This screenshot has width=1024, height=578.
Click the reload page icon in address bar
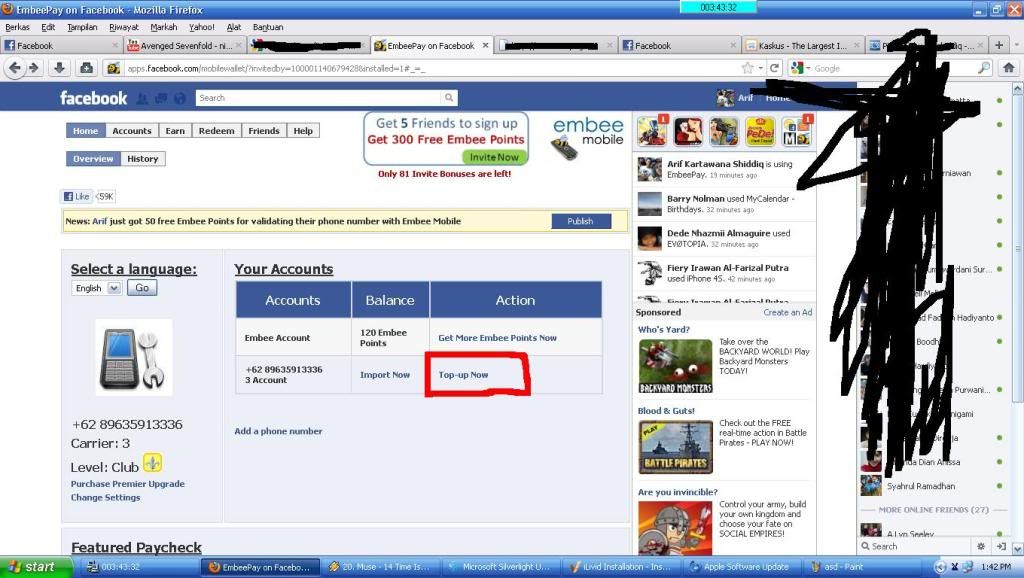(775, 68)
